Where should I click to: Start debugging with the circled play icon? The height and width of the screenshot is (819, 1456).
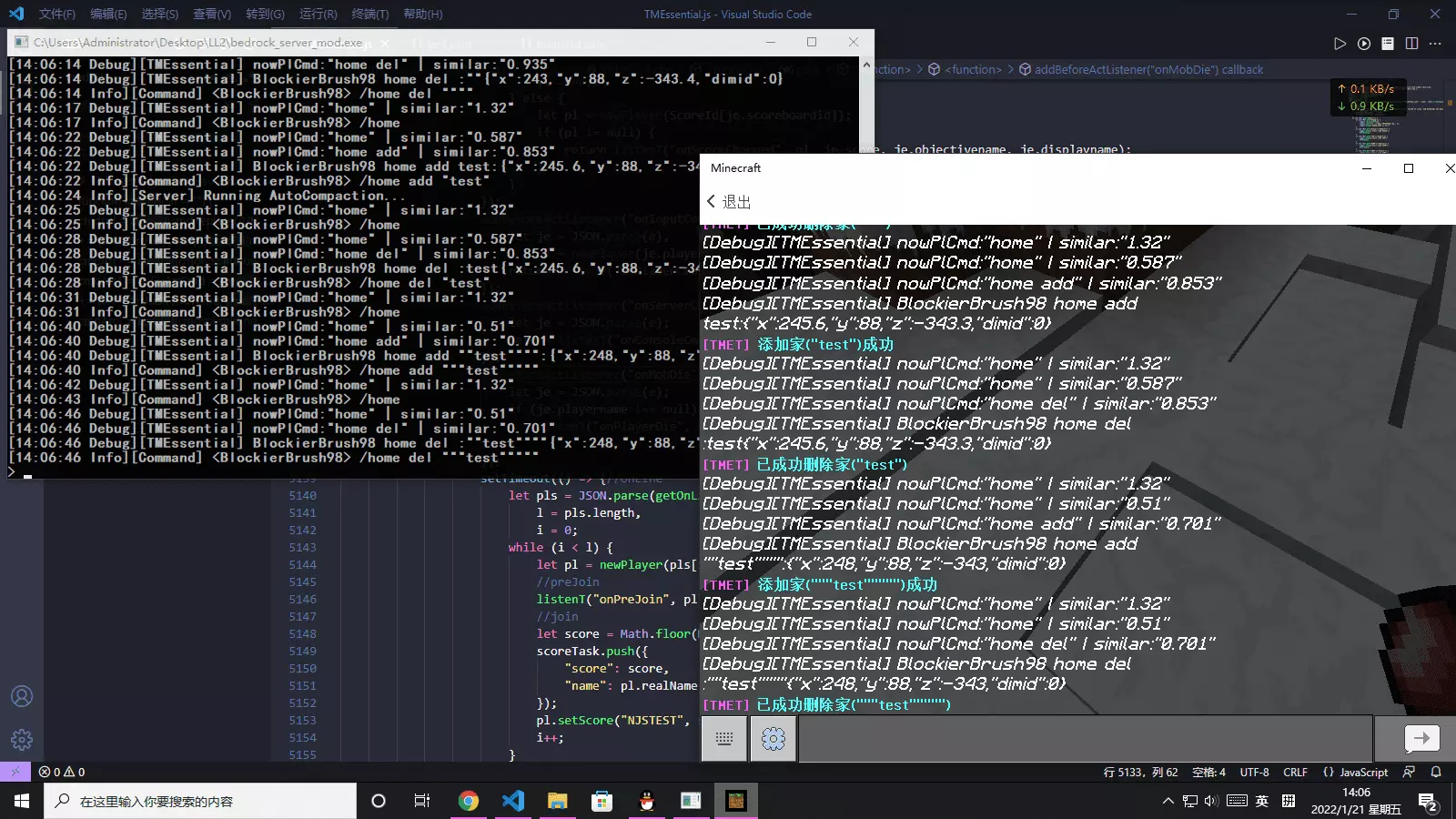(x=1364, y=44)
